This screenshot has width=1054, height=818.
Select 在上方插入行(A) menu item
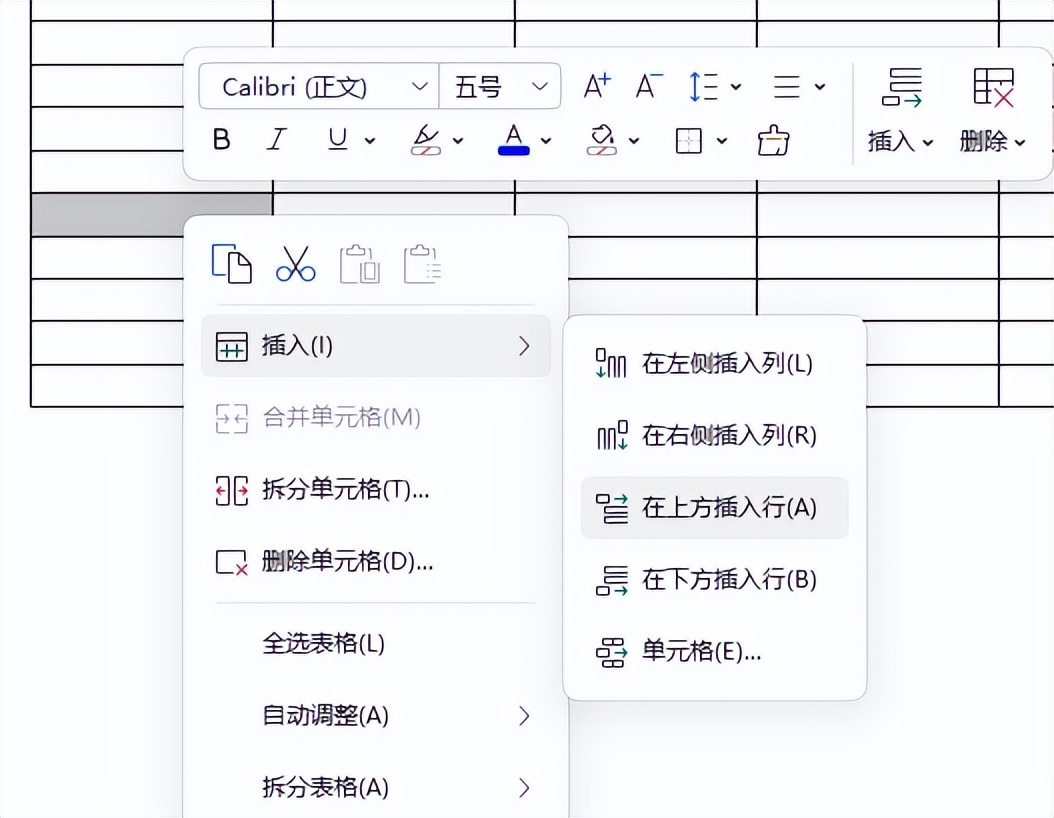pos(714,508)
